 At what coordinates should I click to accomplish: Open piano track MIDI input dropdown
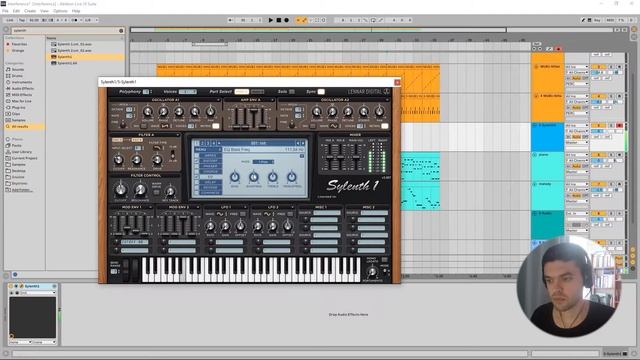tap(577, 155)
